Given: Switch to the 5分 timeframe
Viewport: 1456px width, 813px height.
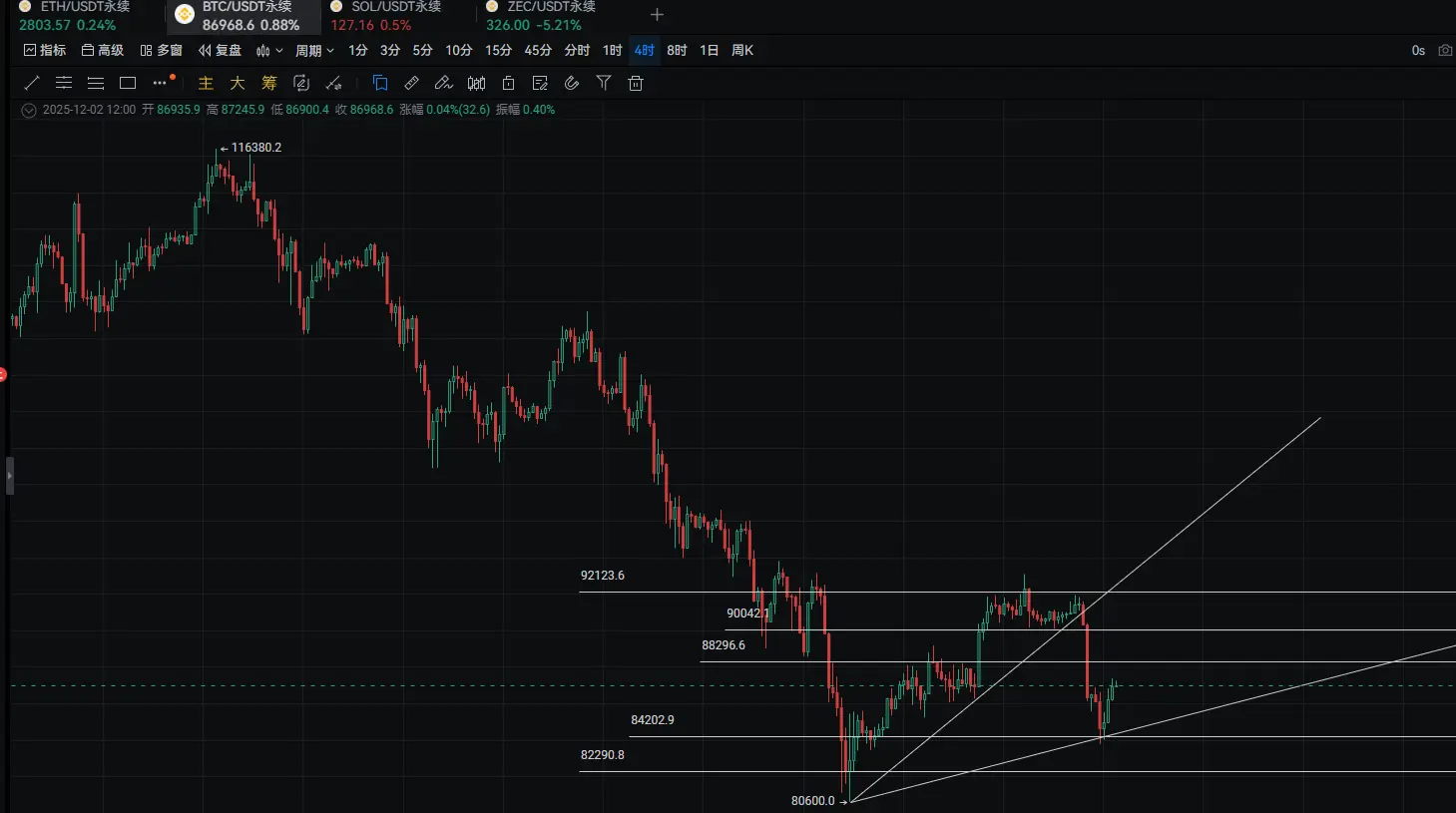Looking at the screenshot, I should coord(423,50).
